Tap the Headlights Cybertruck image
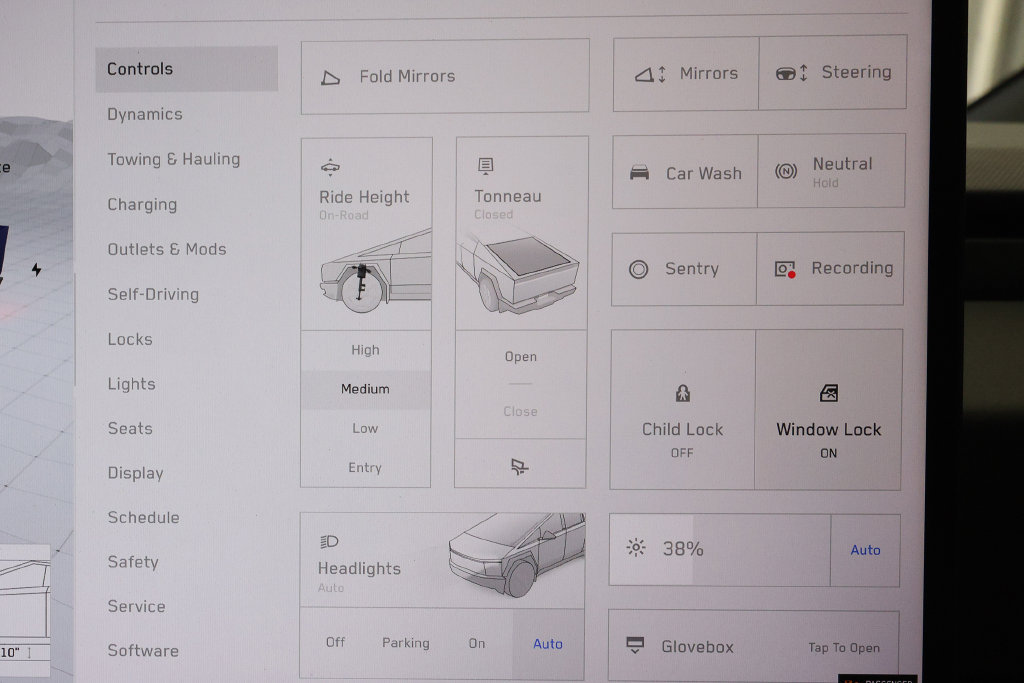 pyautogui.click(x=516, y=554)
